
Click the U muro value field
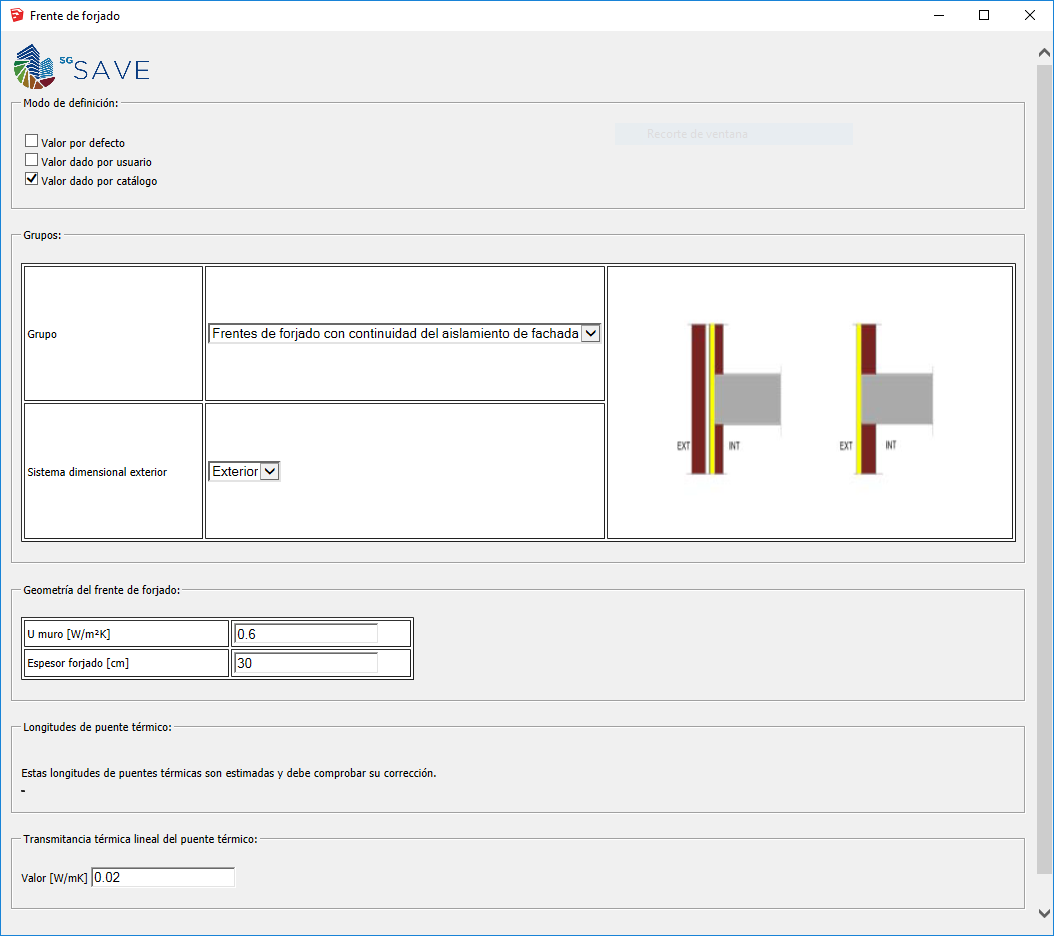click(306, 634)
